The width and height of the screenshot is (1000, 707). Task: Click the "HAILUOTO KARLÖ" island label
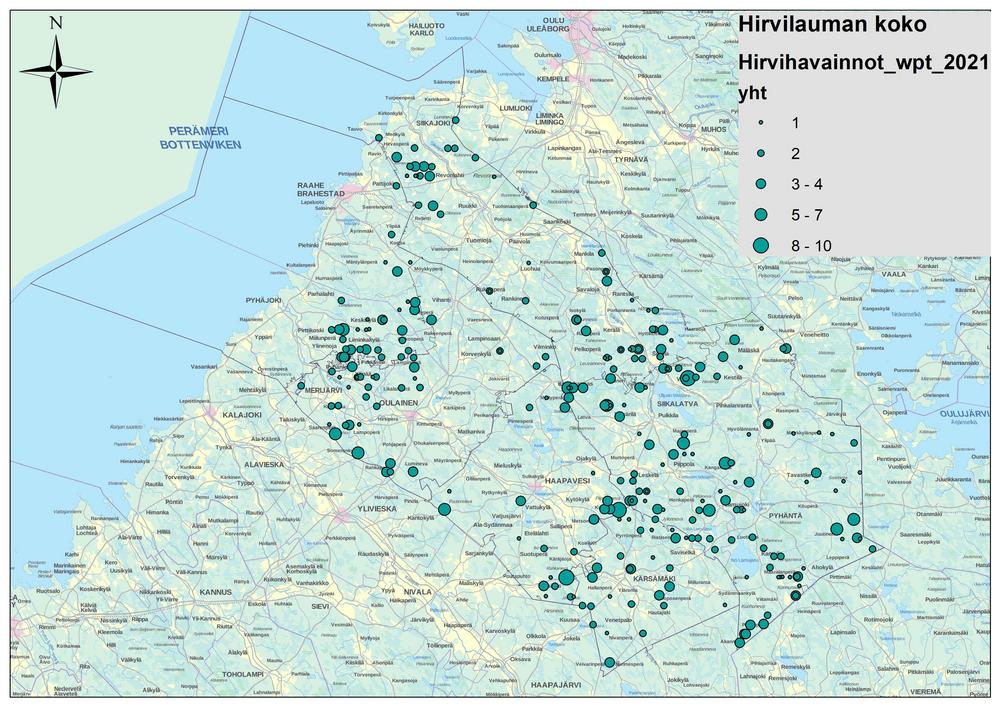(427, 29)
